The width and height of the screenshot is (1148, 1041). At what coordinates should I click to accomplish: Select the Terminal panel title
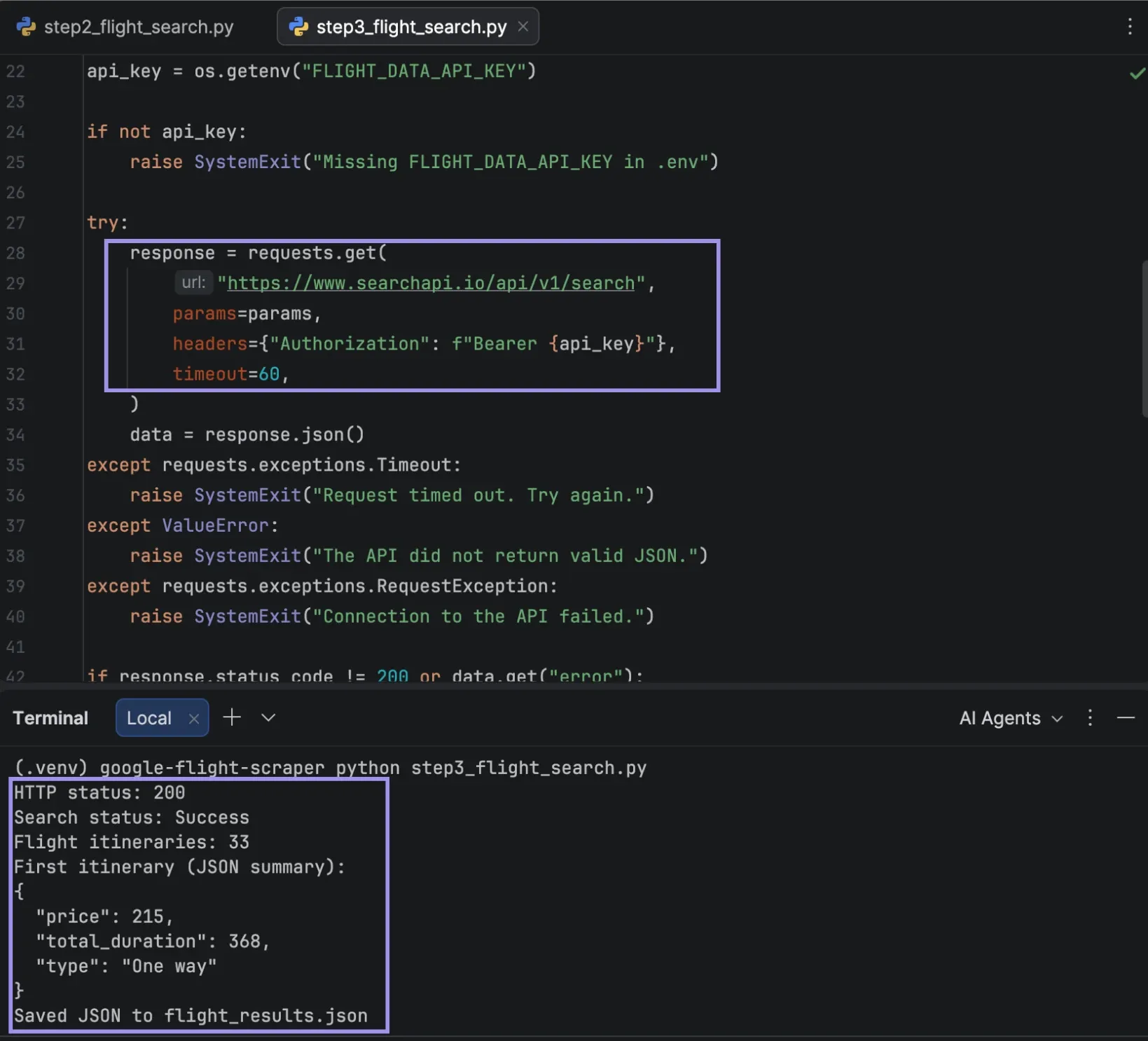click(x=50, y=718)
